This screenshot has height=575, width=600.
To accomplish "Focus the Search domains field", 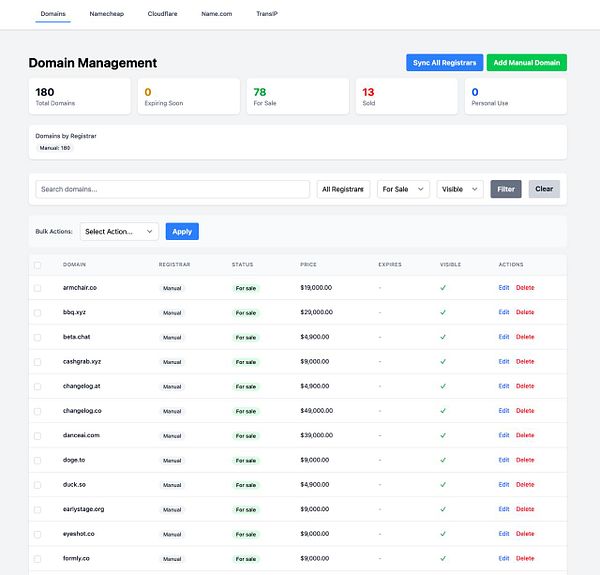I will 173,189.
